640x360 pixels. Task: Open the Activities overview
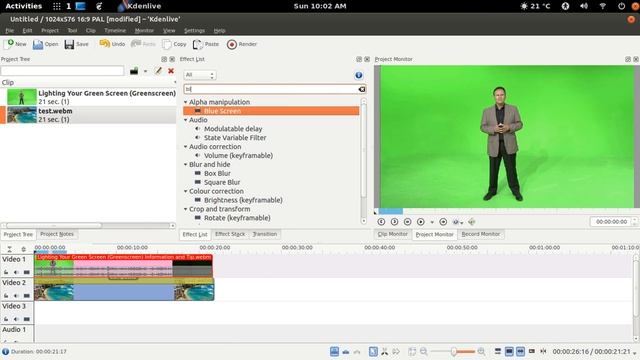[24, 6]
